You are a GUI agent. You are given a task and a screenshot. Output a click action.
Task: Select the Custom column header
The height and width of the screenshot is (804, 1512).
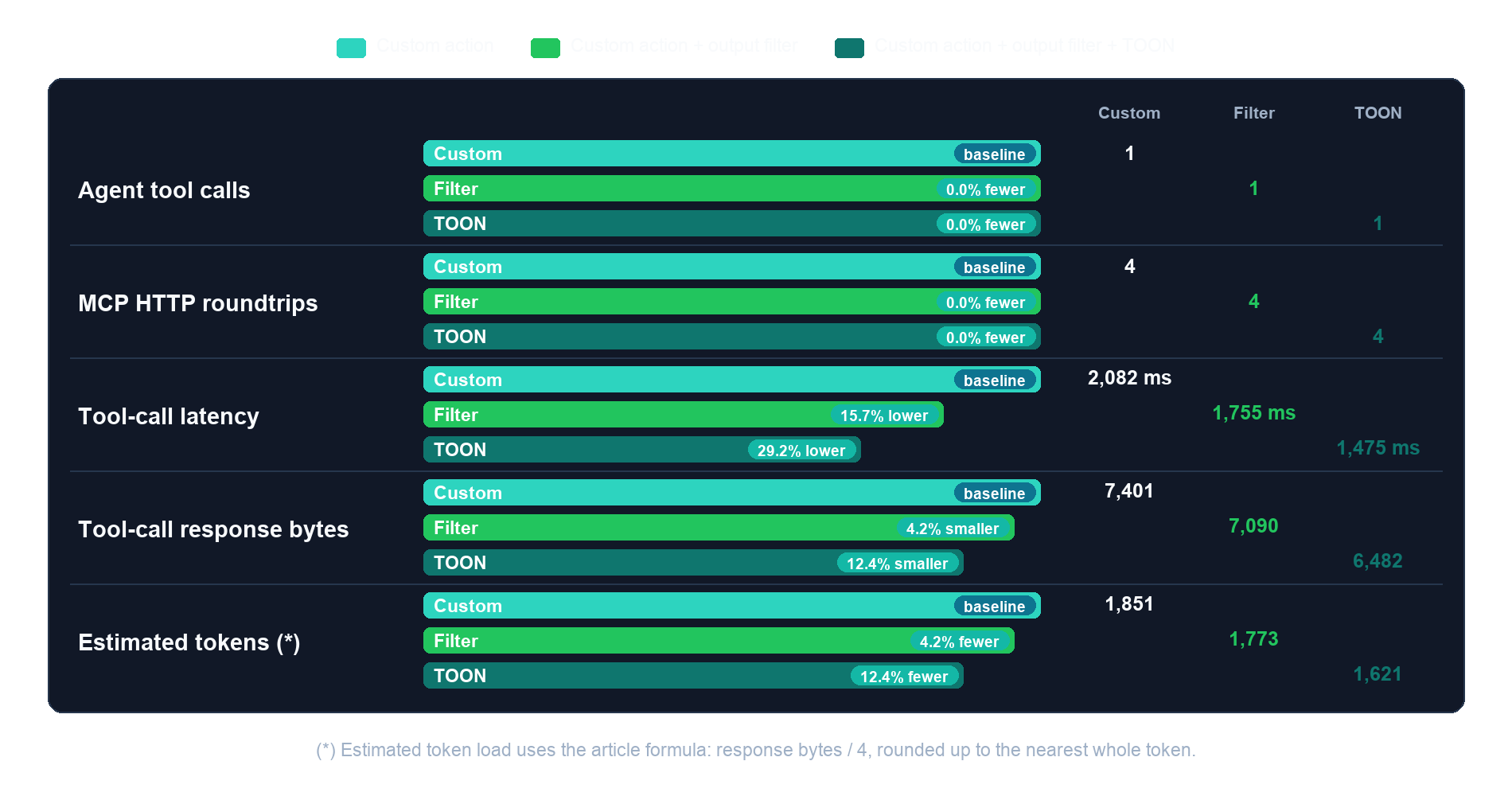tap(1129, 113)
